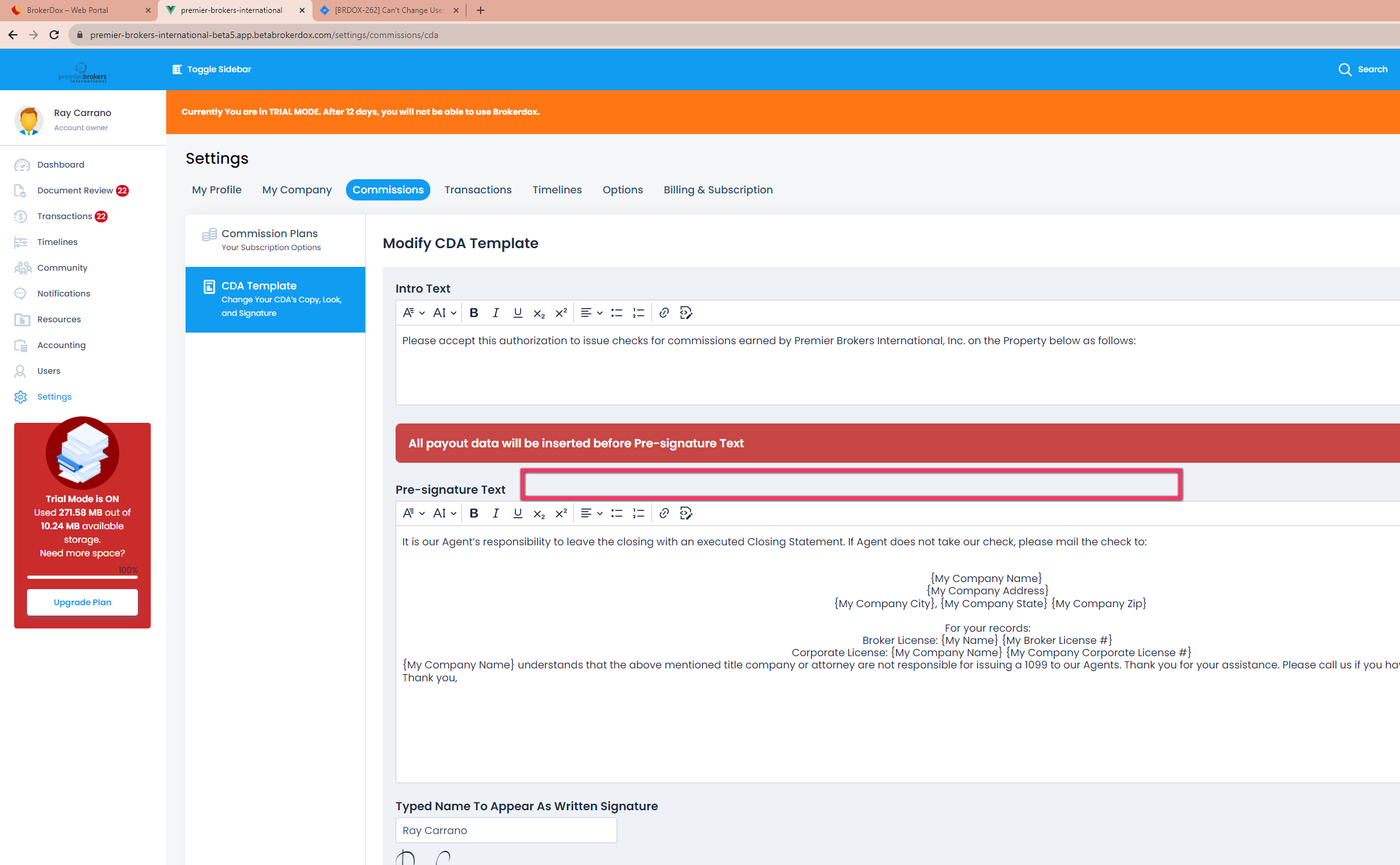This screenshot has width=1400, height=865.
Task: Open Billing & Subscription tab
Action: pyautogui.click(x=718, y=190)
